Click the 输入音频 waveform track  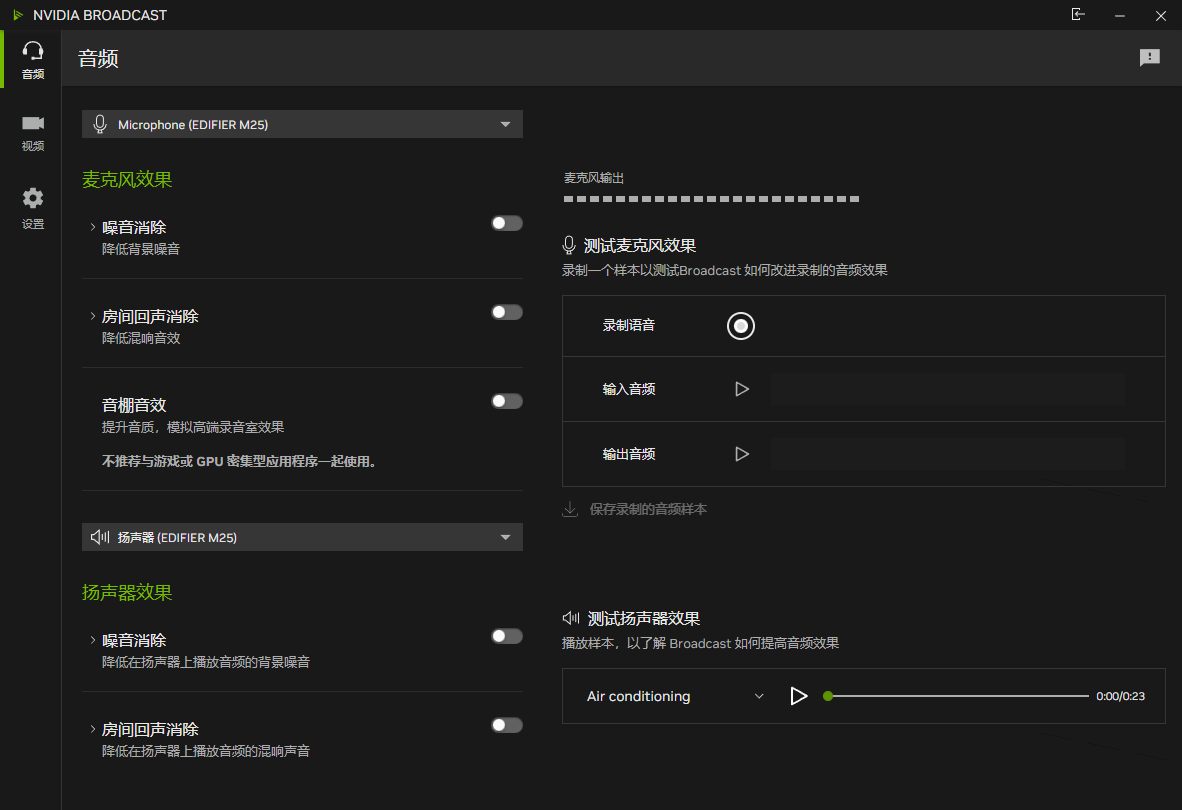point(948,389)
